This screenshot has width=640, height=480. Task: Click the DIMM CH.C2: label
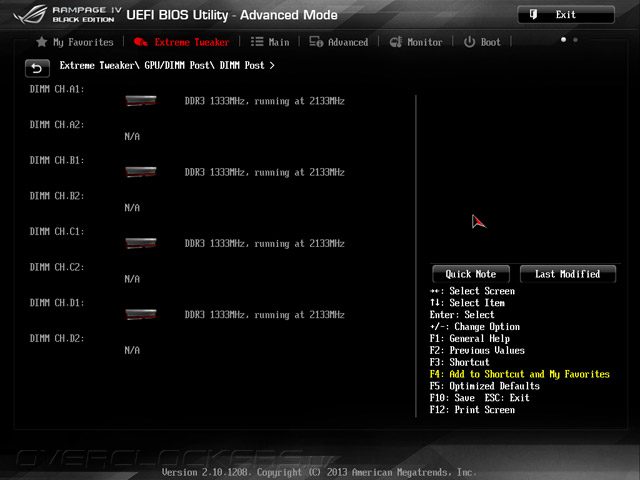tap(57, 267)
